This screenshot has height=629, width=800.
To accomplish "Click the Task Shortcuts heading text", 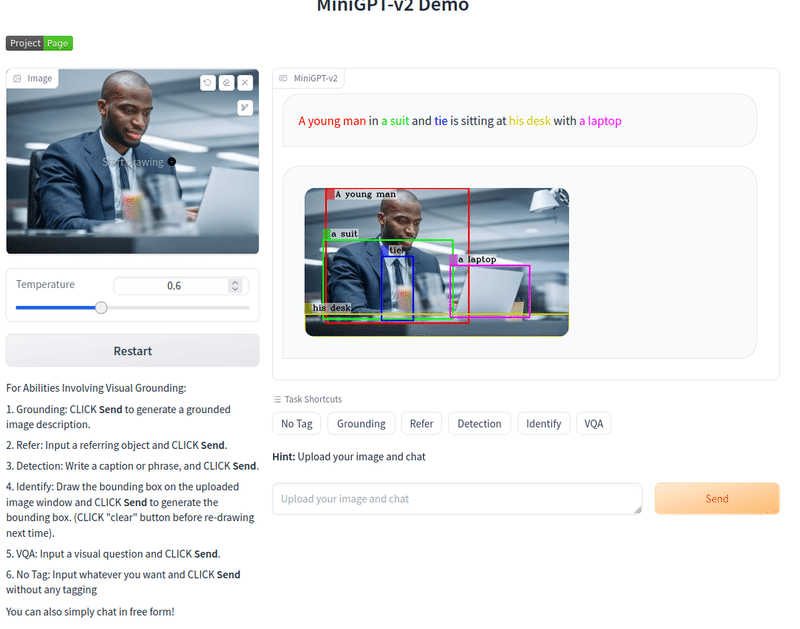I will 313,399.
